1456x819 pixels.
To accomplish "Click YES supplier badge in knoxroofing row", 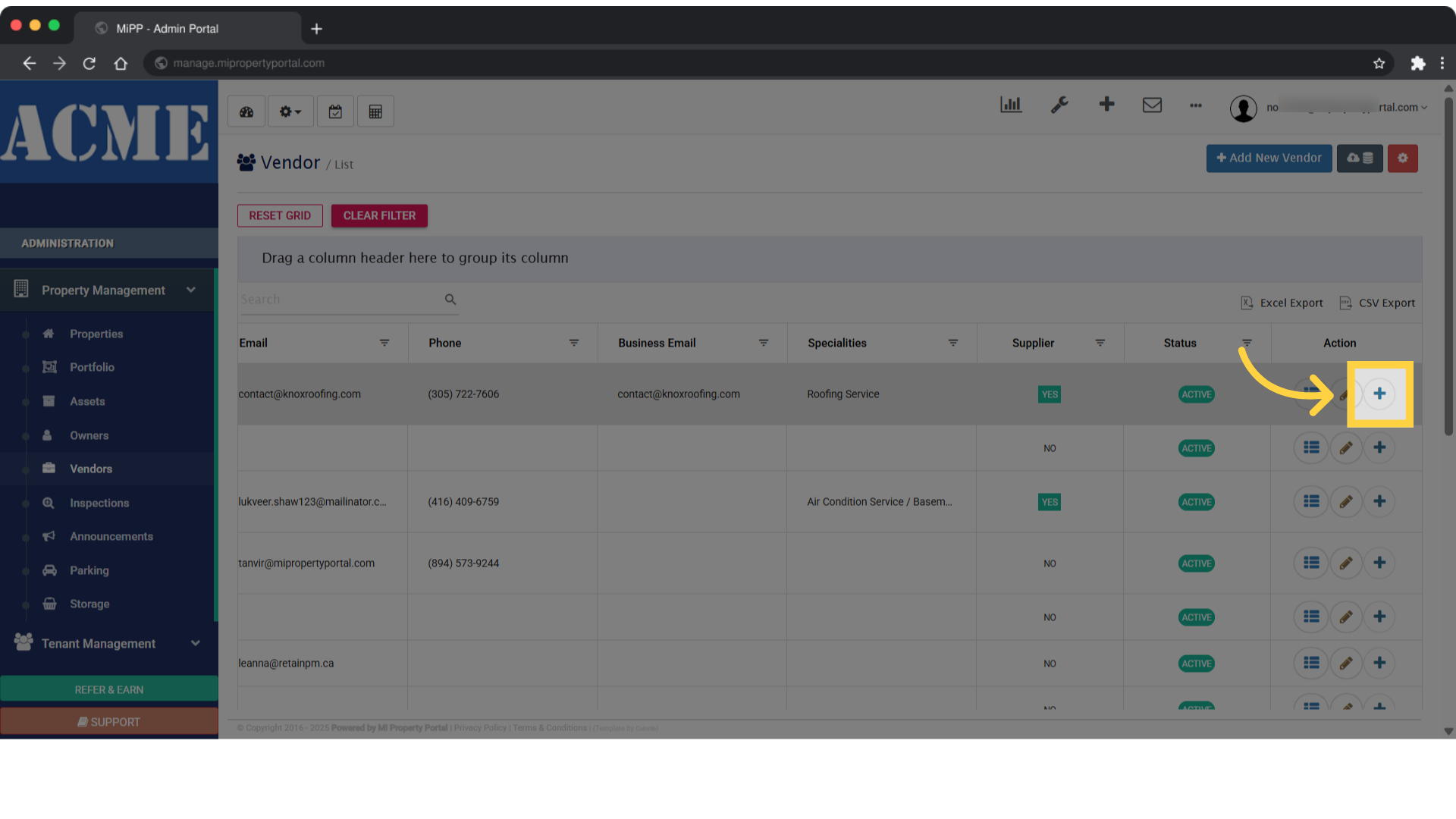I will (x=1050, y=394).
